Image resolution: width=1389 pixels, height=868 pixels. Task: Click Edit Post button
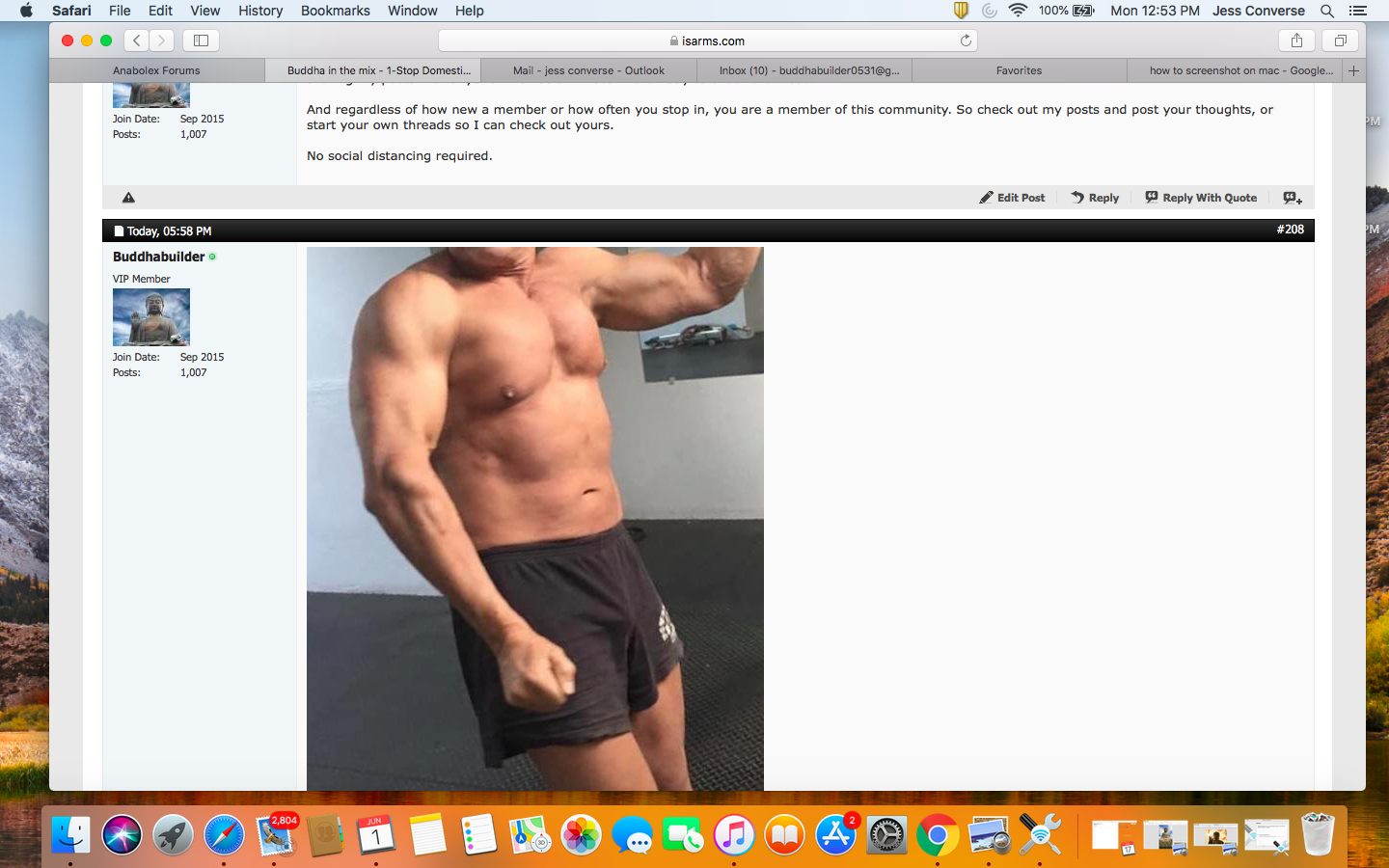(1012, 198)
